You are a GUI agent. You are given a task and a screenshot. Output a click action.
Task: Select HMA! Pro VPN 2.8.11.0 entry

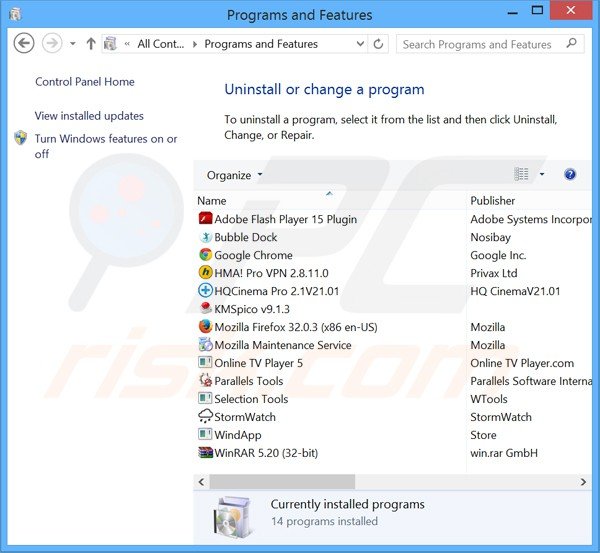pos(271,273)
